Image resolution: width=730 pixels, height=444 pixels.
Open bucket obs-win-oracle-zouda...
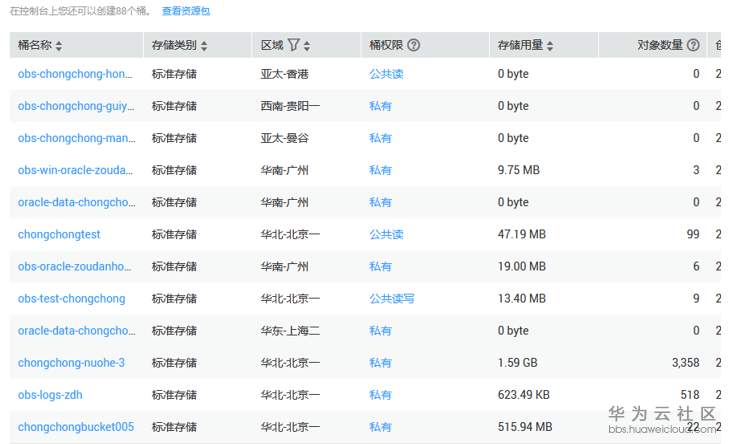coord(75,170)
